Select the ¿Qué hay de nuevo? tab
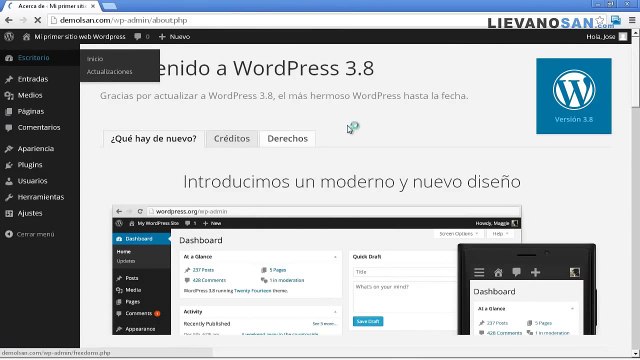Screen dimensions: 640x360 coord(153,139)
